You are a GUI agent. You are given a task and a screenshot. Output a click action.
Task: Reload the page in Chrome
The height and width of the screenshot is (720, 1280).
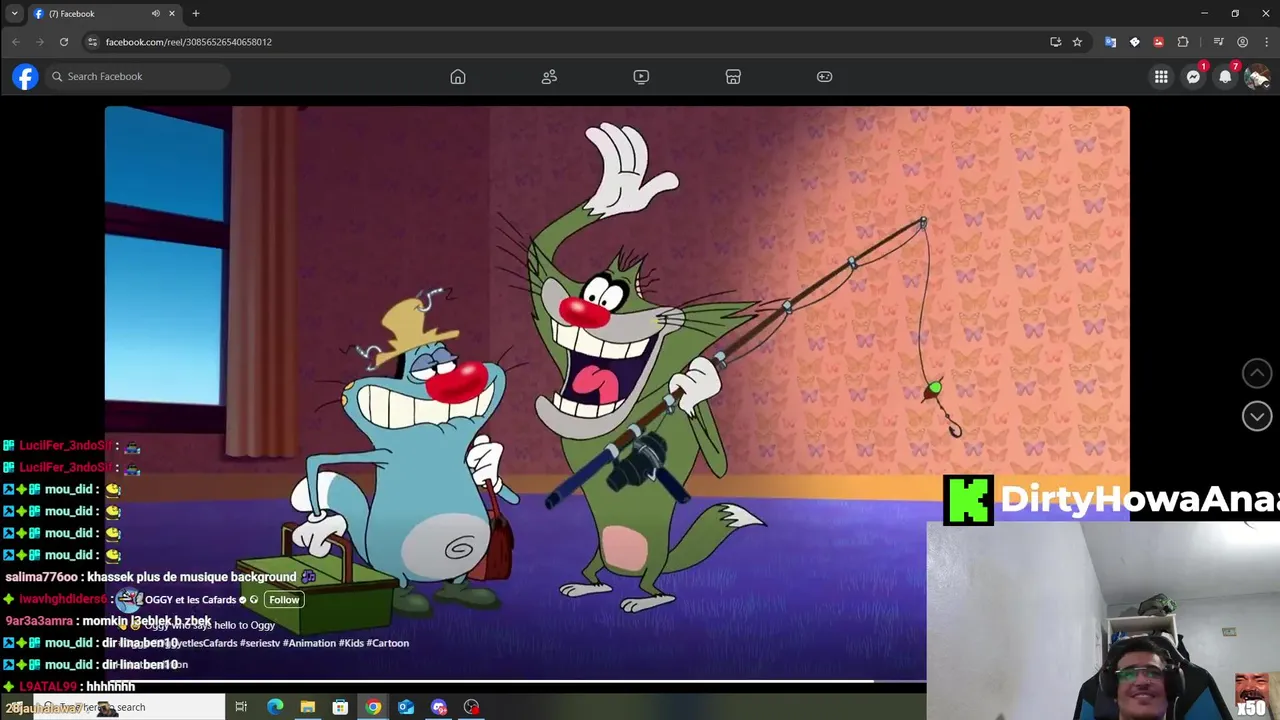[63, 42]
